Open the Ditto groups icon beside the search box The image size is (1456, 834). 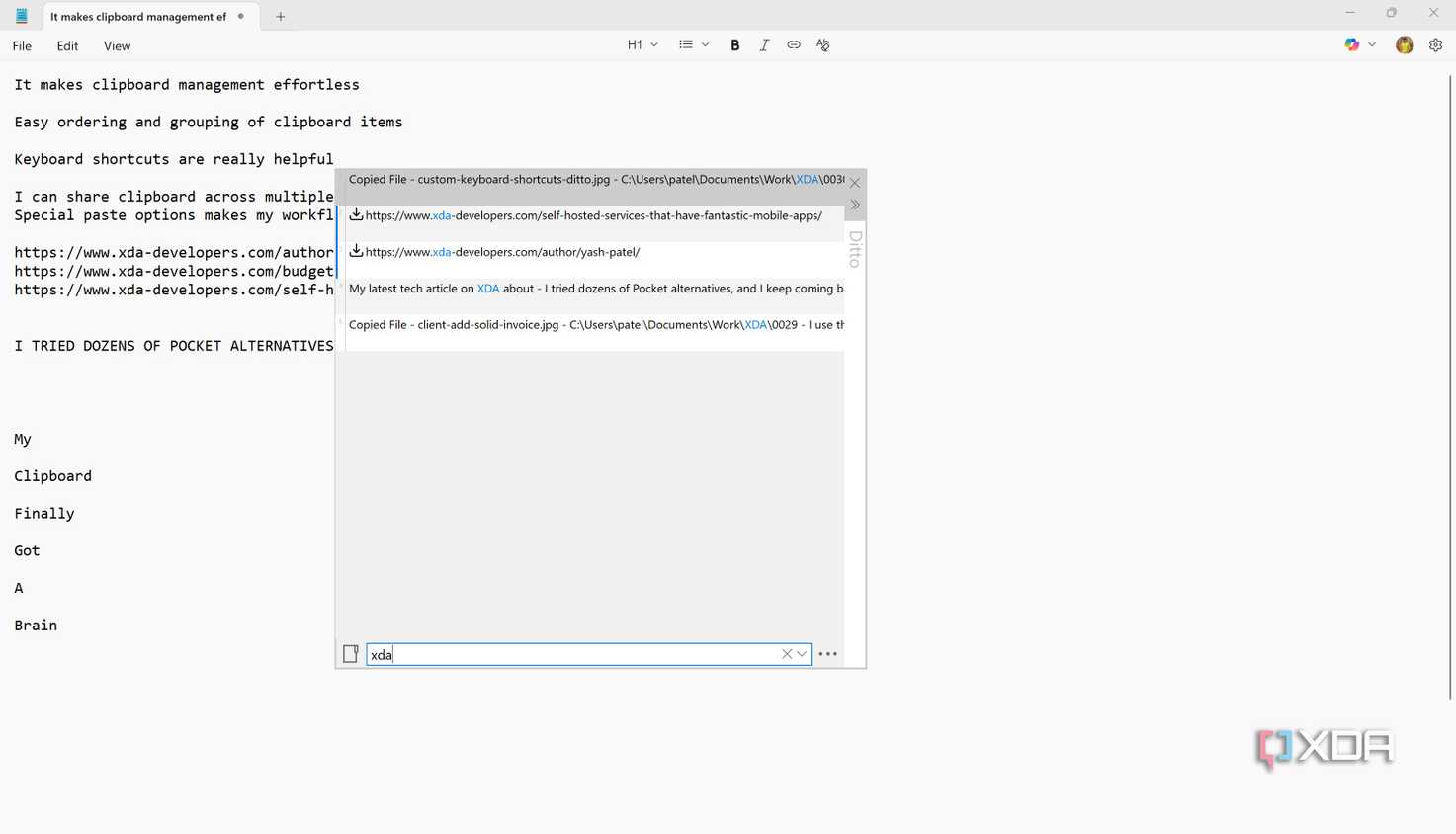(351, 654)
